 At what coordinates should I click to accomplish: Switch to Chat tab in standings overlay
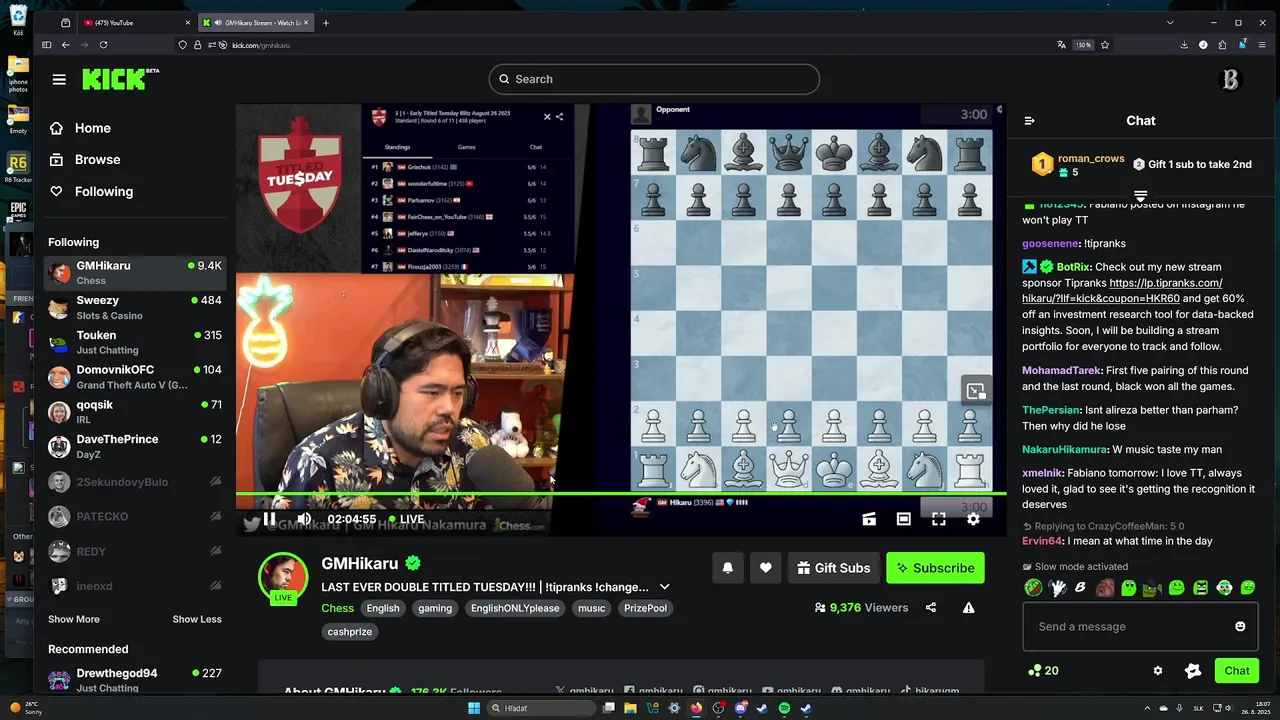536,147
